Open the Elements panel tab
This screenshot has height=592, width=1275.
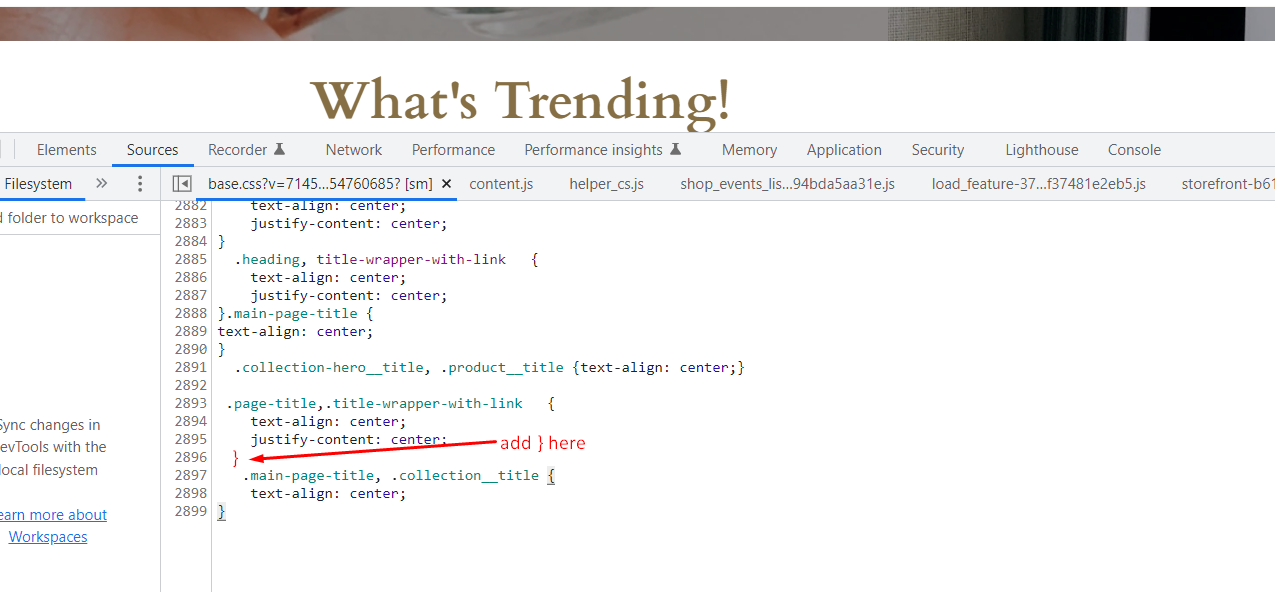coord(66,150)
